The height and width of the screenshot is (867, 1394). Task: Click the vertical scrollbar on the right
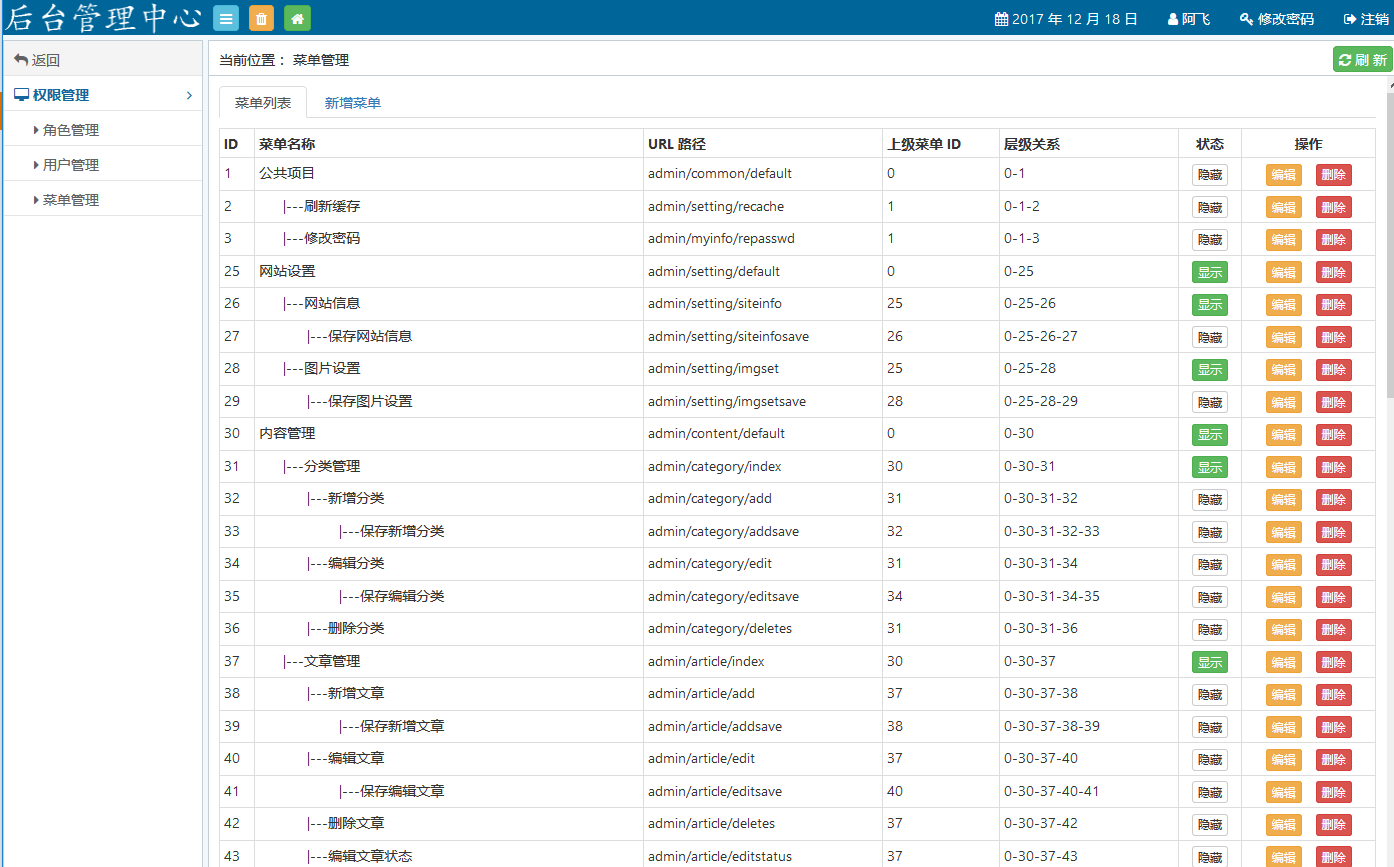tap(1389, 250)
